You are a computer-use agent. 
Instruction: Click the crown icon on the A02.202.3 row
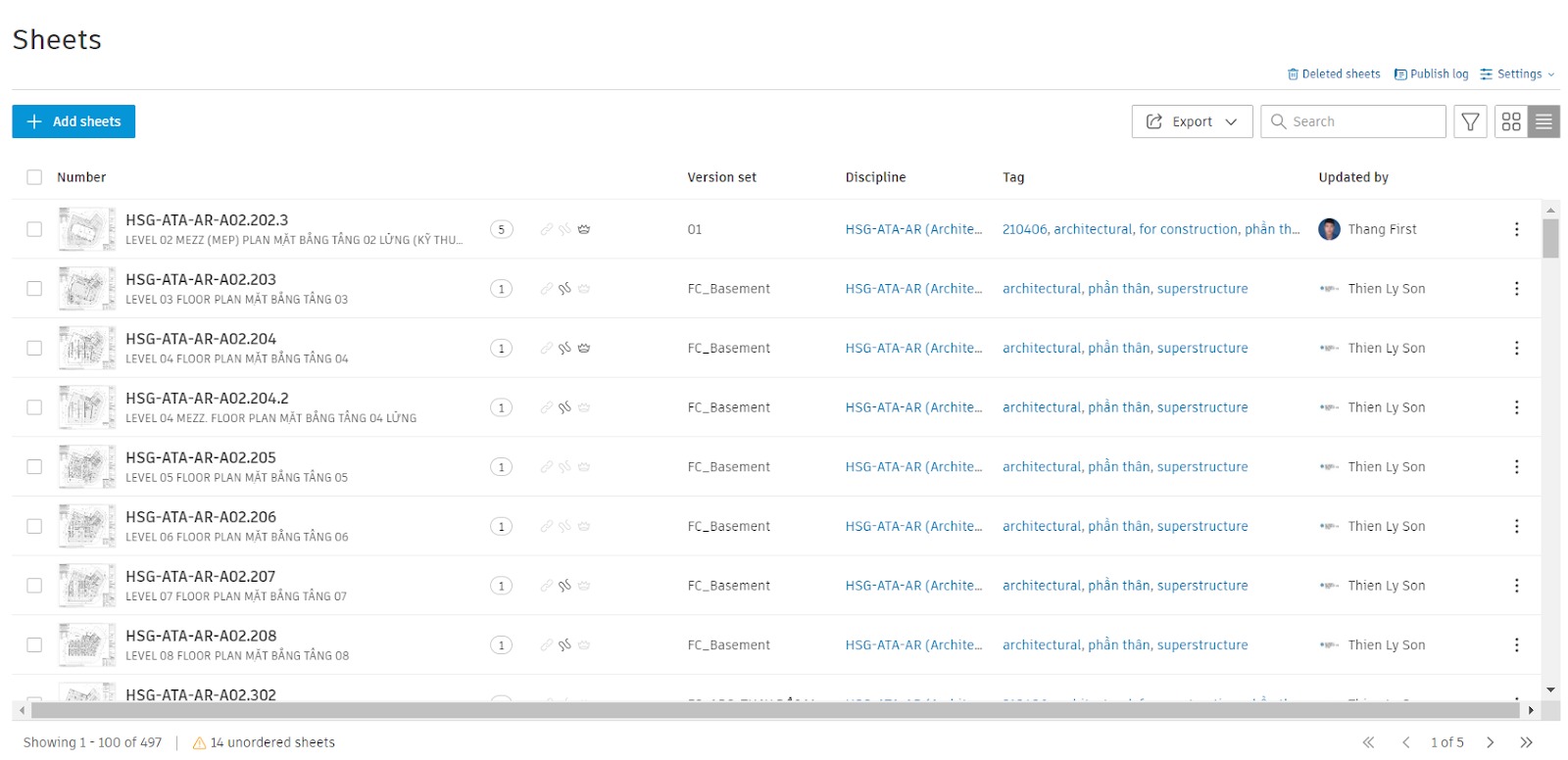pos(584,229)
